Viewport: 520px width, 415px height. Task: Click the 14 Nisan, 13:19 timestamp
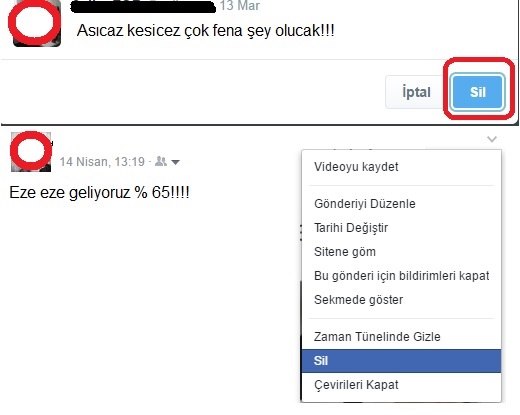point(102,162)
